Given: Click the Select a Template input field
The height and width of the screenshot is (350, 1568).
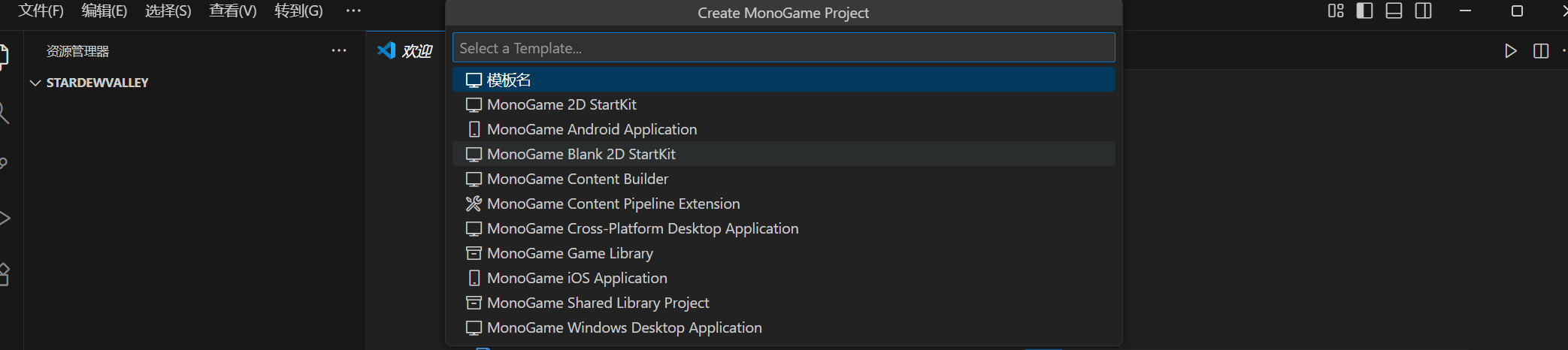Looking at the screenshot, I should pyautogui.click(x=783, y=48).
